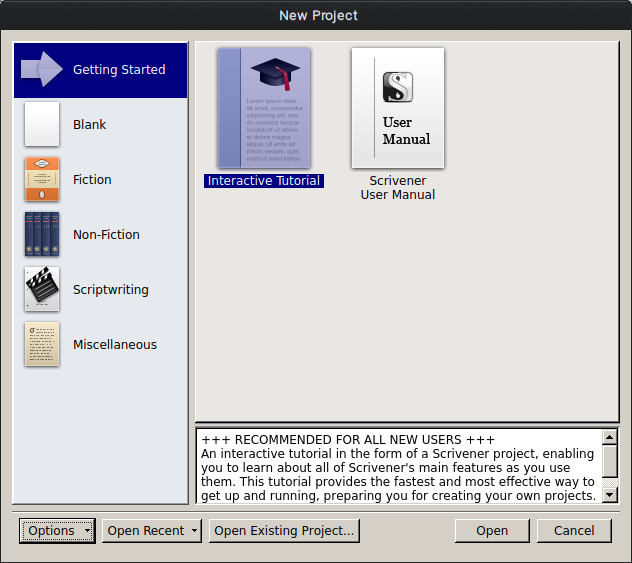
Task: Select the Getting Started arrow icon
Action: click(42, 69)
